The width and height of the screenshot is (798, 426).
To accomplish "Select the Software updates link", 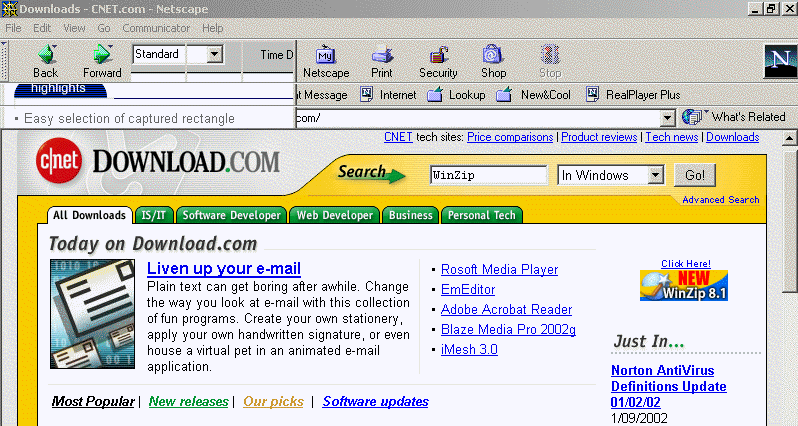I will click(376, 401).
